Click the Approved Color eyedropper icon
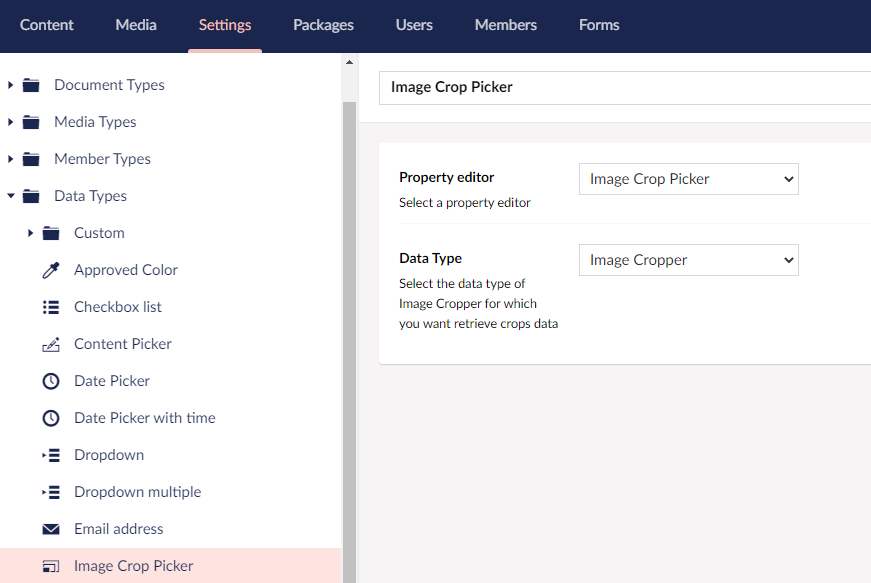 coord(51,270)
